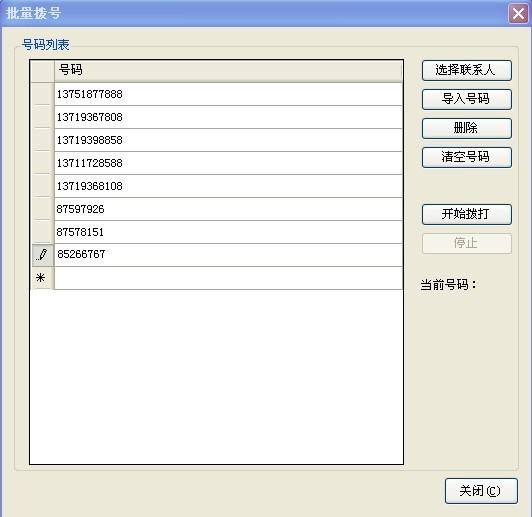Click the 关闭(C) button
This screenshot has height=517, width=532.
[481, 491]
